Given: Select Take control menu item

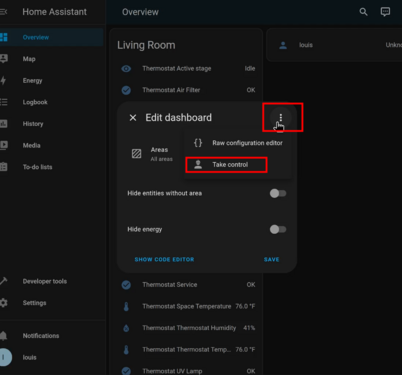Looking at the screenshot, I should pyautogui.click(x=226, y=165).
